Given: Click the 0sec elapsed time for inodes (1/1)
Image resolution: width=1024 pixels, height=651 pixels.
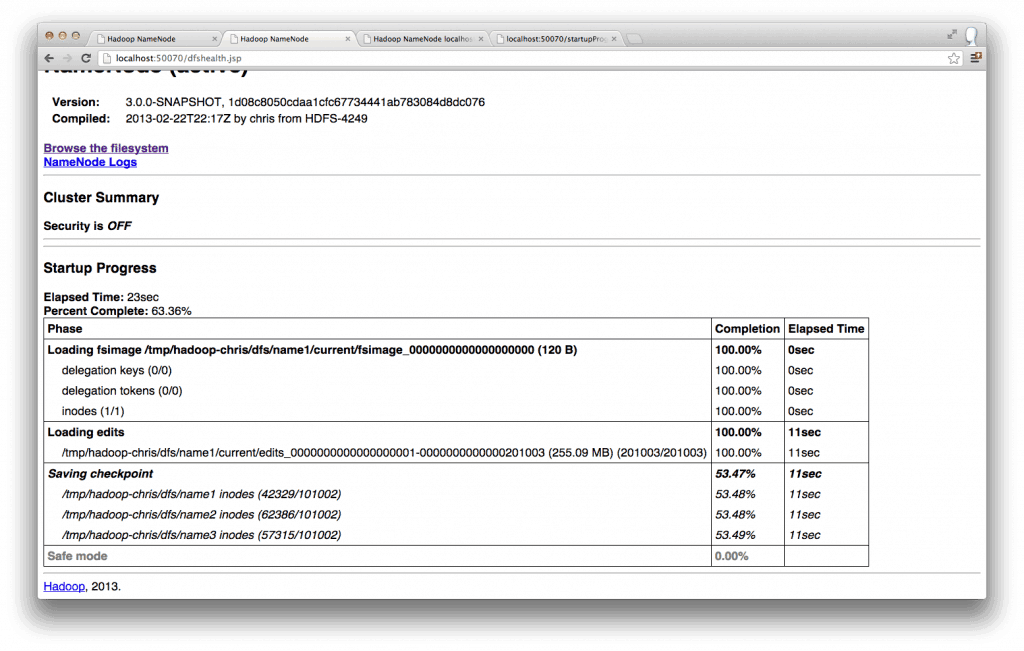Looking at the screenshot, I should pos(801,411).
